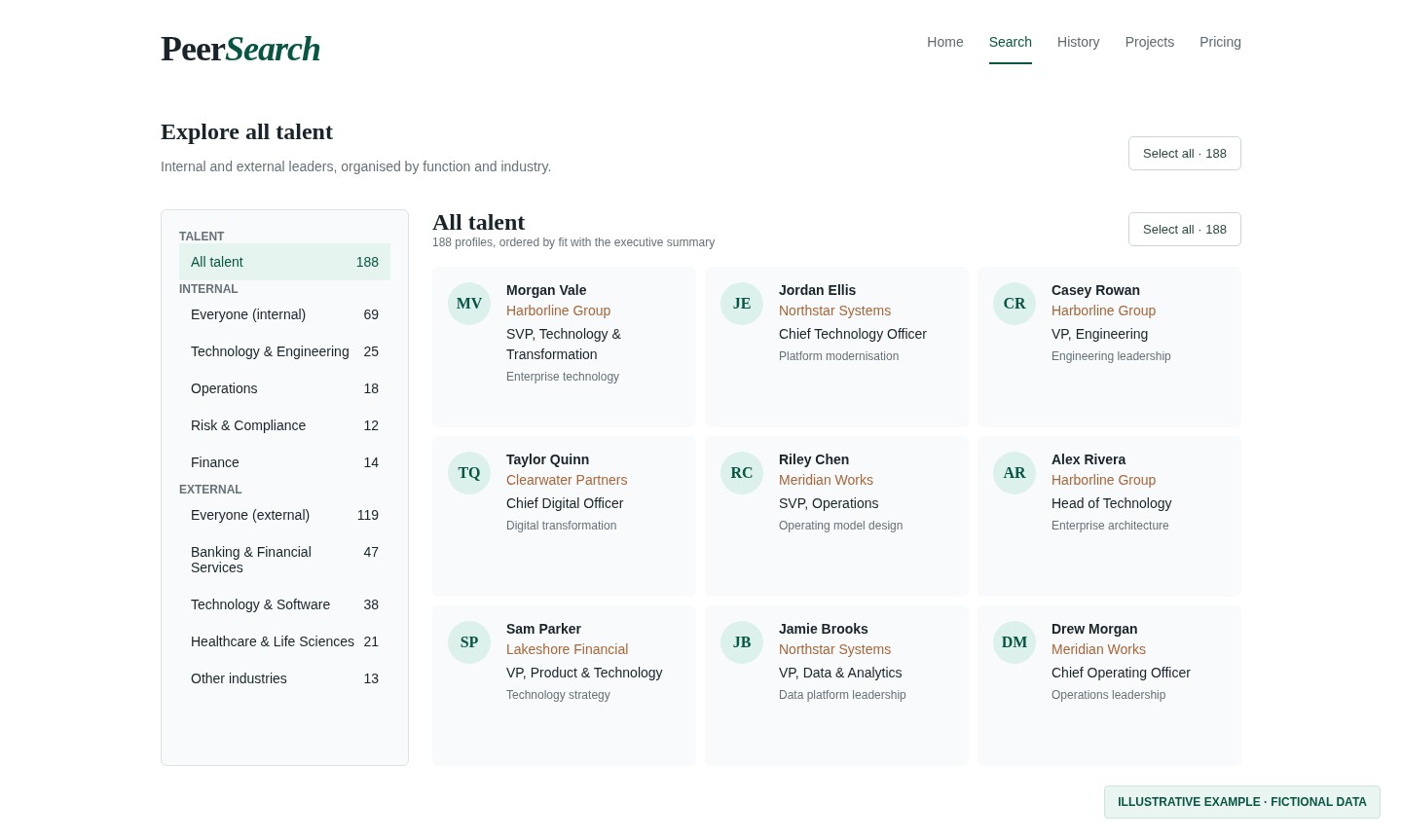This screenshot has height=840, width=1402.
Task: Click the name Drew Morgan
Action: [x=1094, y=629]
